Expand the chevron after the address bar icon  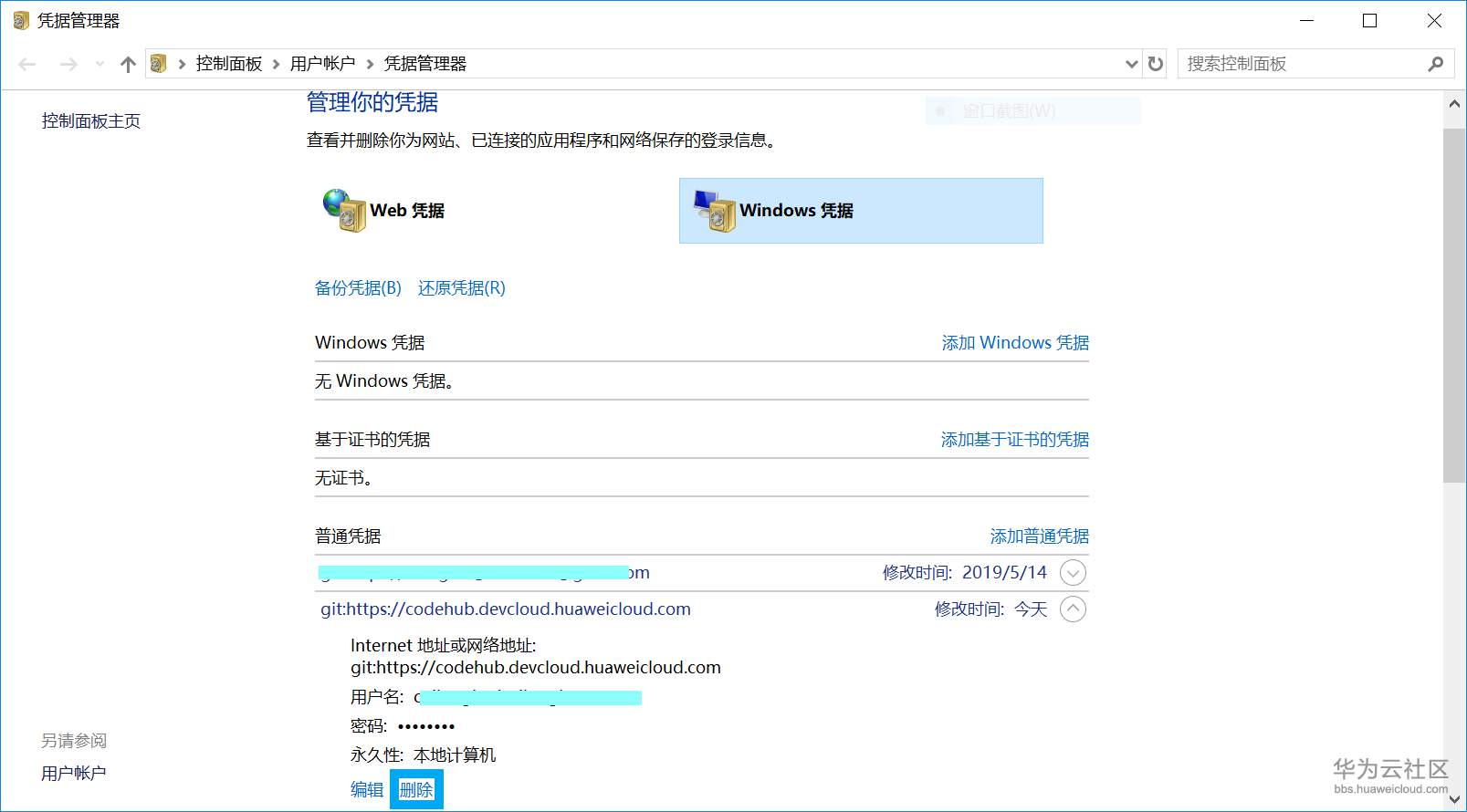(183, 64)
